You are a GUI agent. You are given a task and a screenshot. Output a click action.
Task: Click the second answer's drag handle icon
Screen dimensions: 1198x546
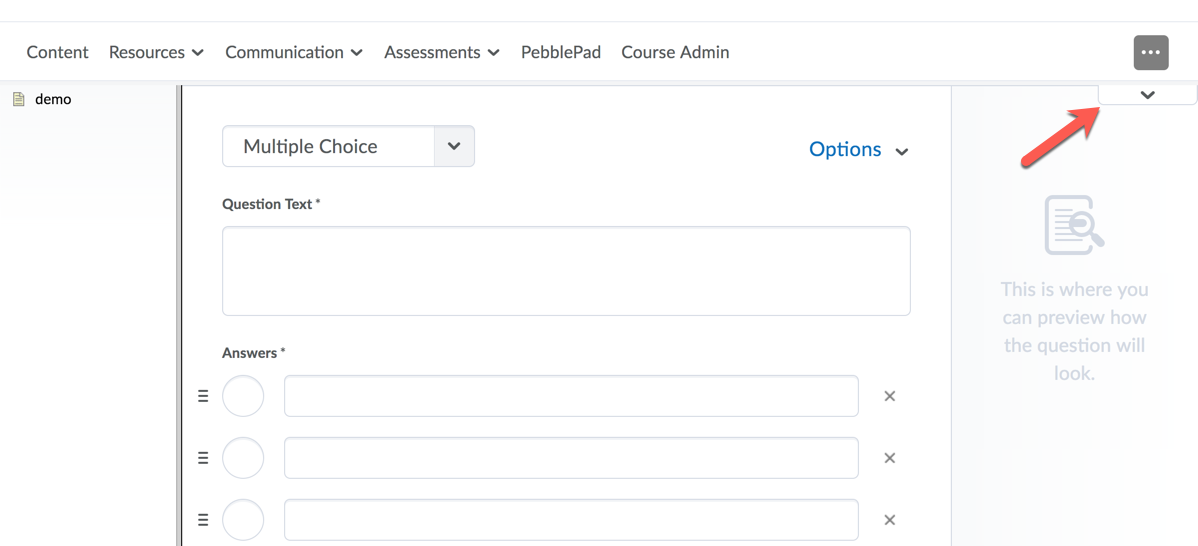tap(203, 458)
